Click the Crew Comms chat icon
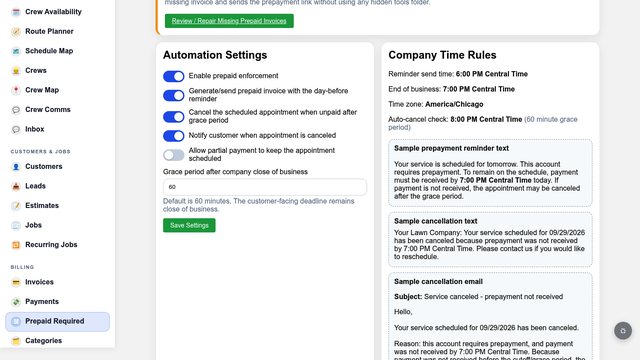 coord(16,110)
